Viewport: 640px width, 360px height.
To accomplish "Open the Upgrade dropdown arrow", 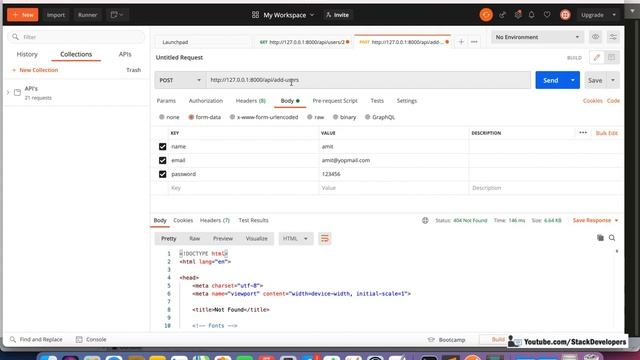I will point(613,15).
